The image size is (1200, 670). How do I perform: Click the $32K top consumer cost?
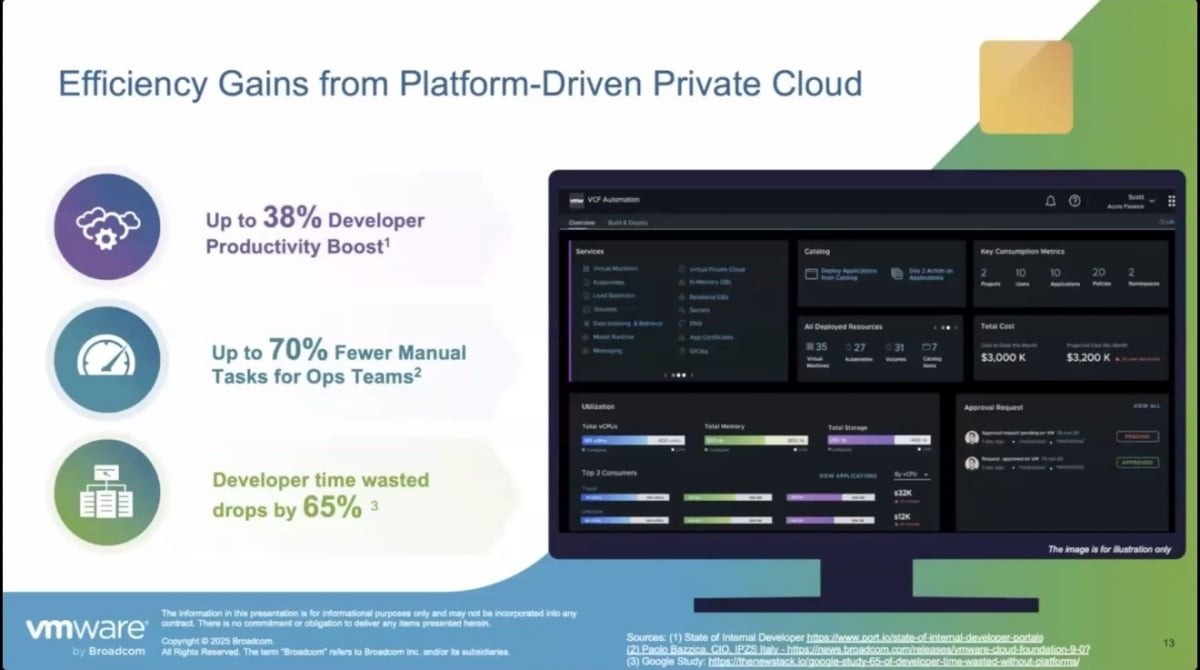pos(901,492)
